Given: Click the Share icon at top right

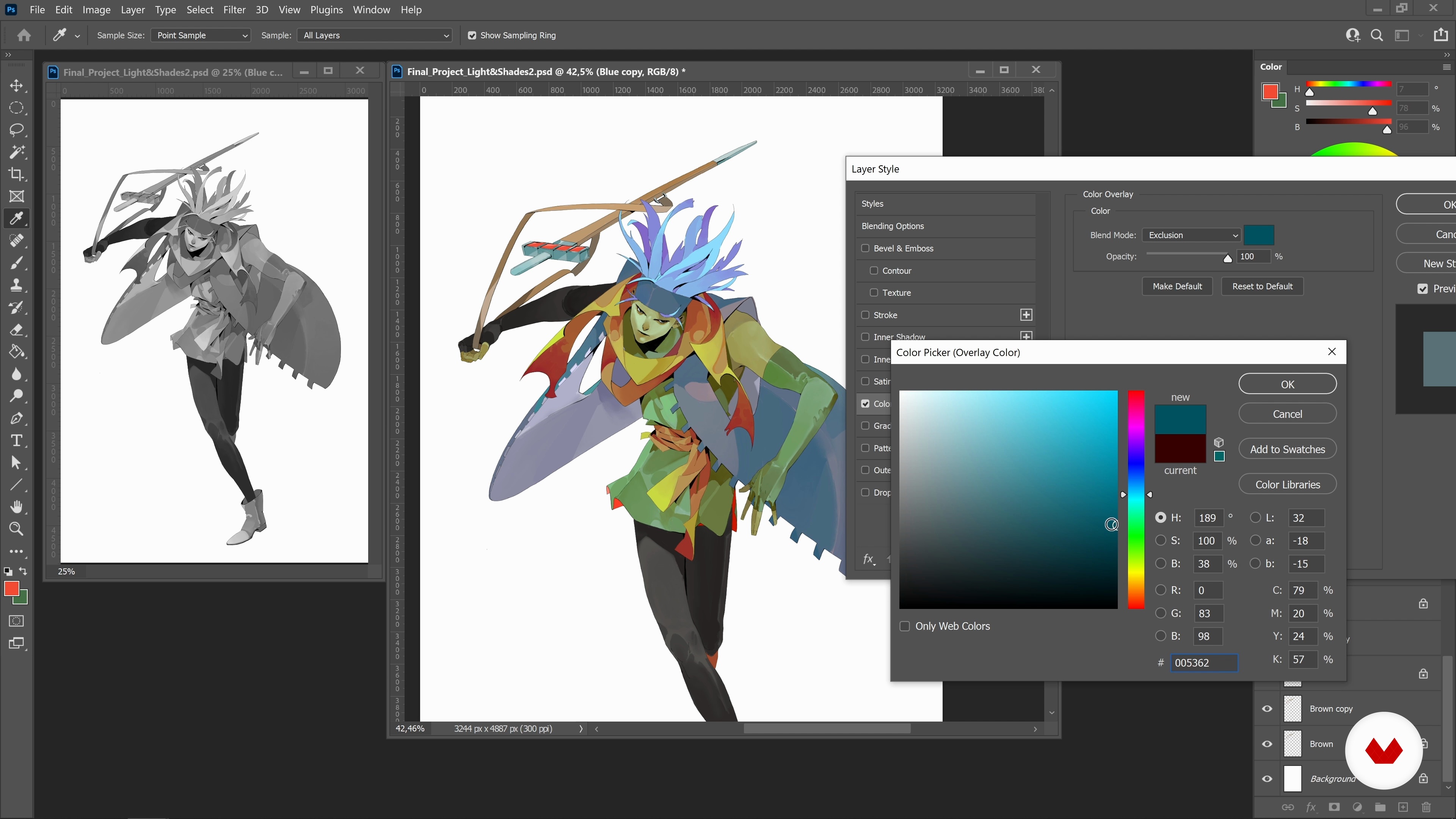Looking at the screenshot, I should point(1441,35).
